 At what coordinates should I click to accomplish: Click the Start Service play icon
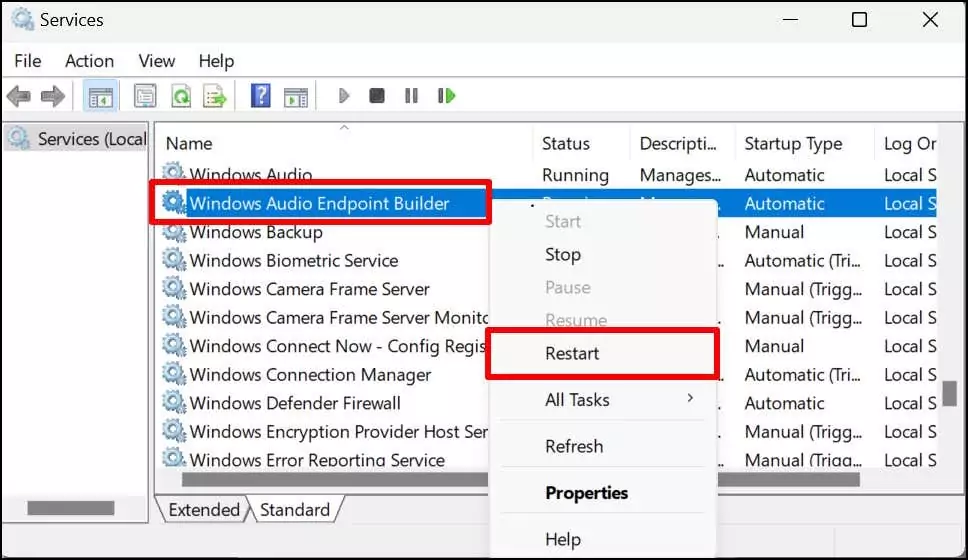(344, 96)
